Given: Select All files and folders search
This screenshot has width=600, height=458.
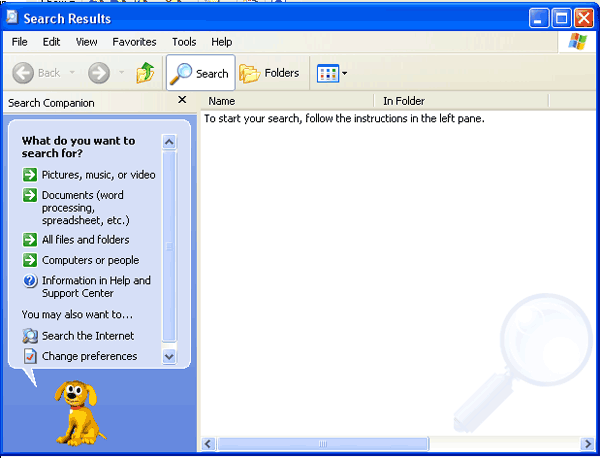Looking at the screenshot, I should click(85, 240).
